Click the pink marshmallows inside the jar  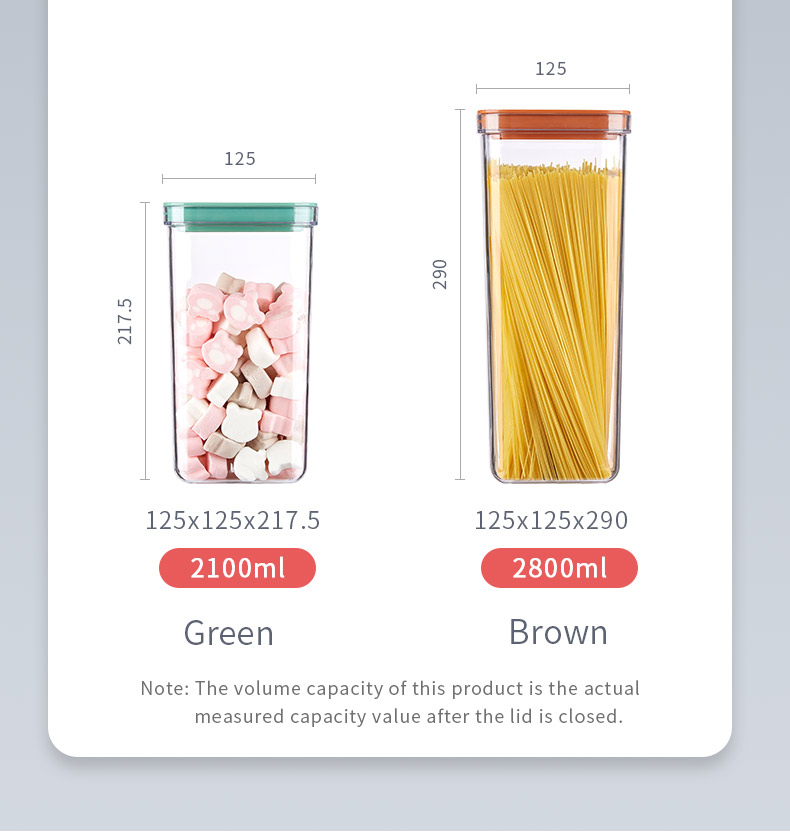[242, 378]
